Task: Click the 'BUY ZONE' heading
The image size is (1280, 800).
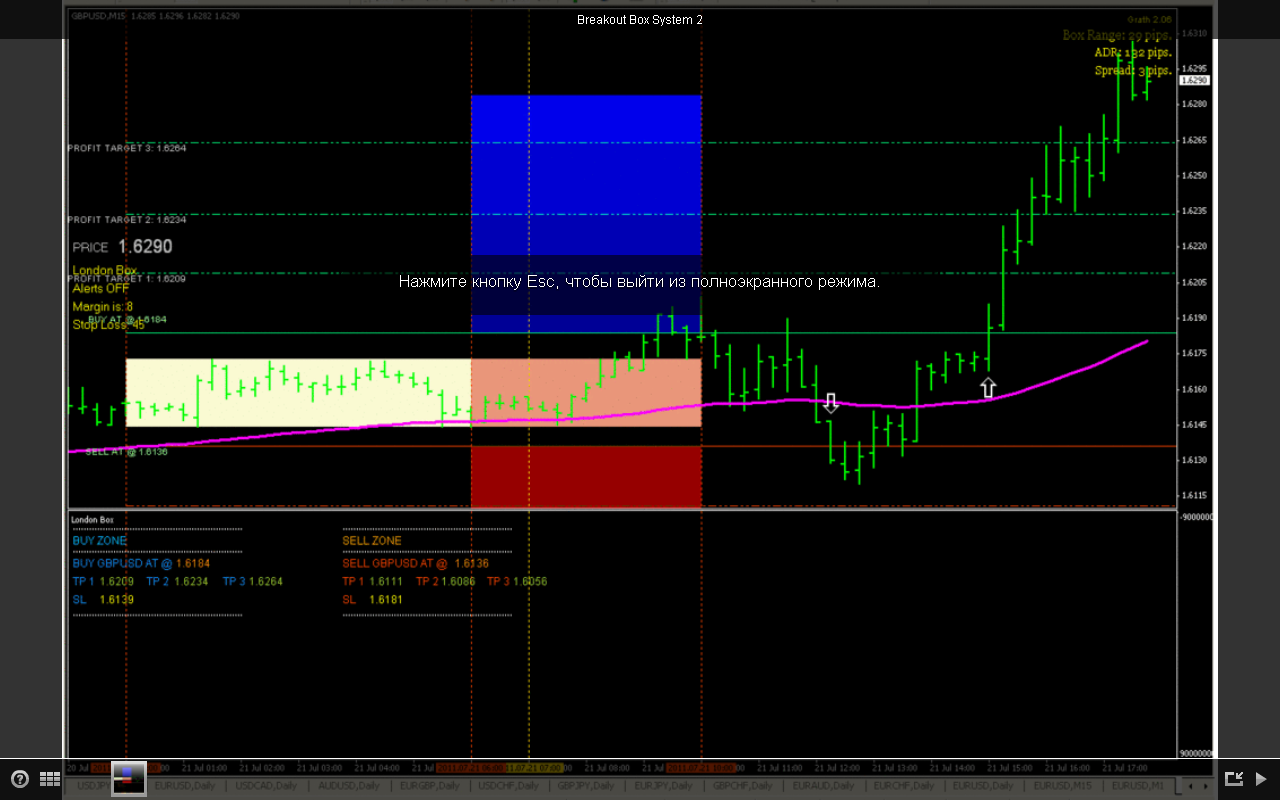Action: (x=99, y=541)
